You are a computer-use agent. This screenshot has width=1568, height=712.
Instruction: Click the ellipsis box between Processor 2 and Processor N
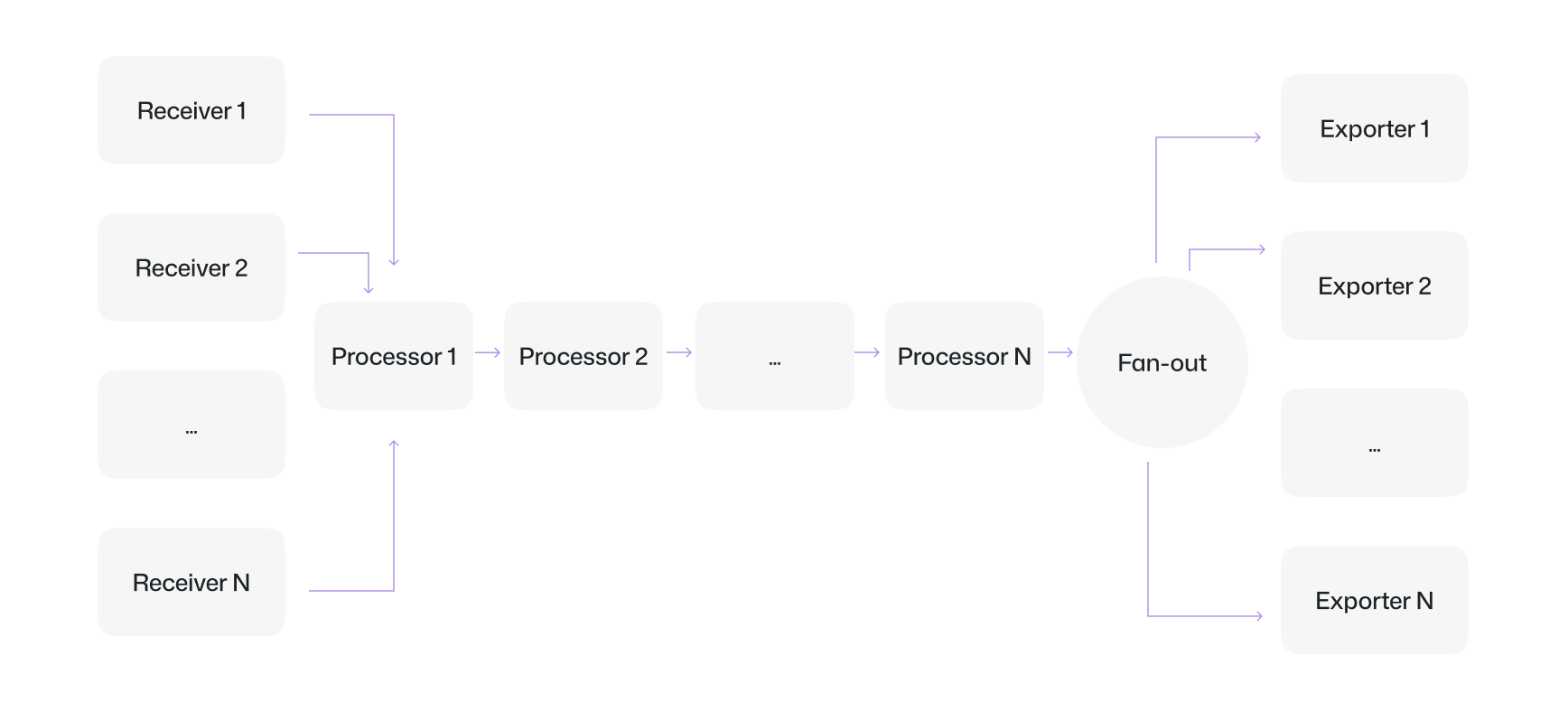(x=775, y=356)
